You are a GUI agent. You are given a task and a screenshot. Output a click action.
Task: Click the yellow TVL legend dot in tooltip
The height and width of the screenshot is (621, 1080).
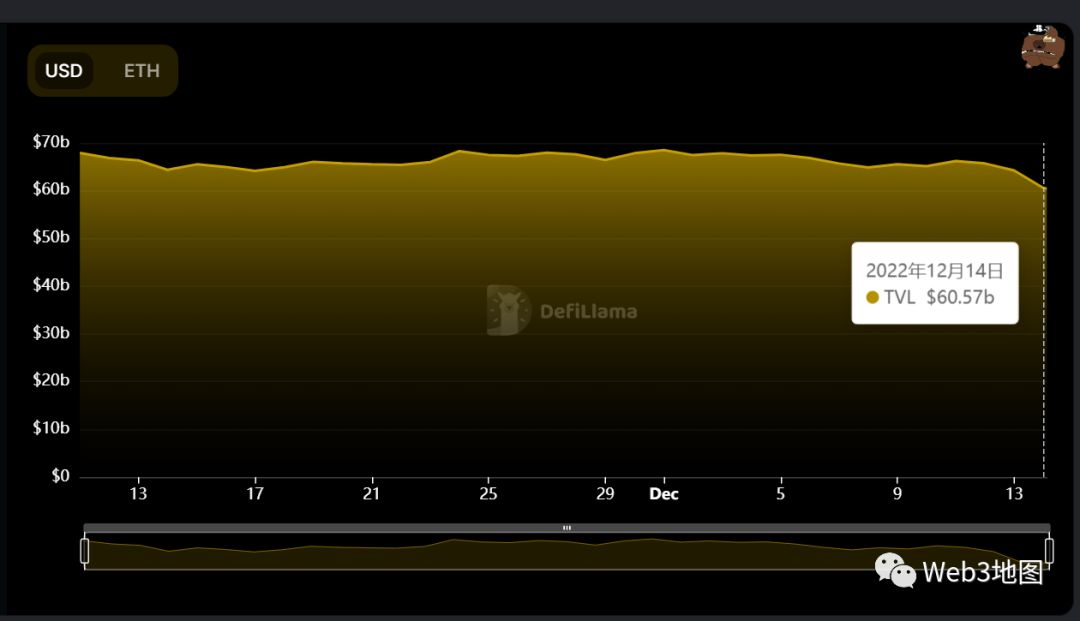[x=872, y=297]
